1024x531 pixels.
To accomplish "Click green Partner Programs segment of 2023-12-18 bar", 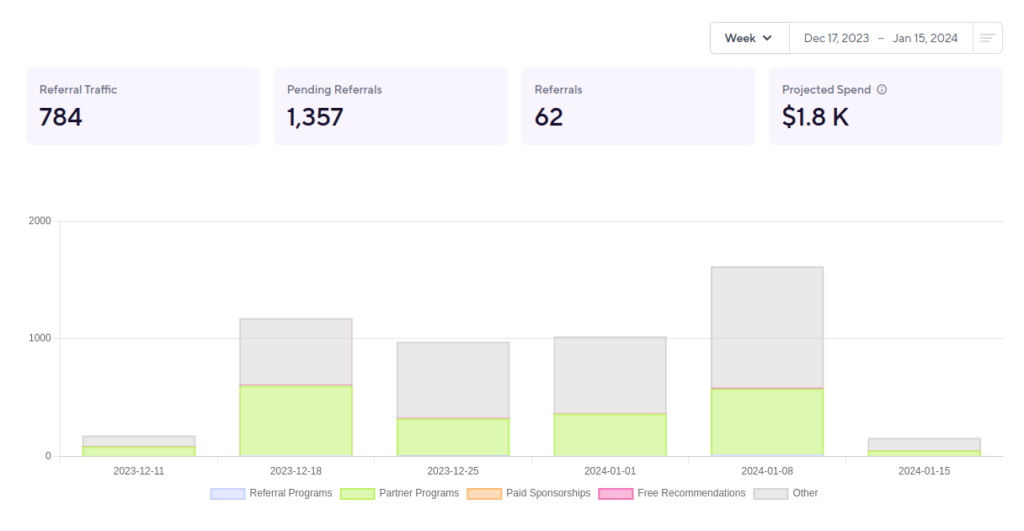I will (296, 420).
